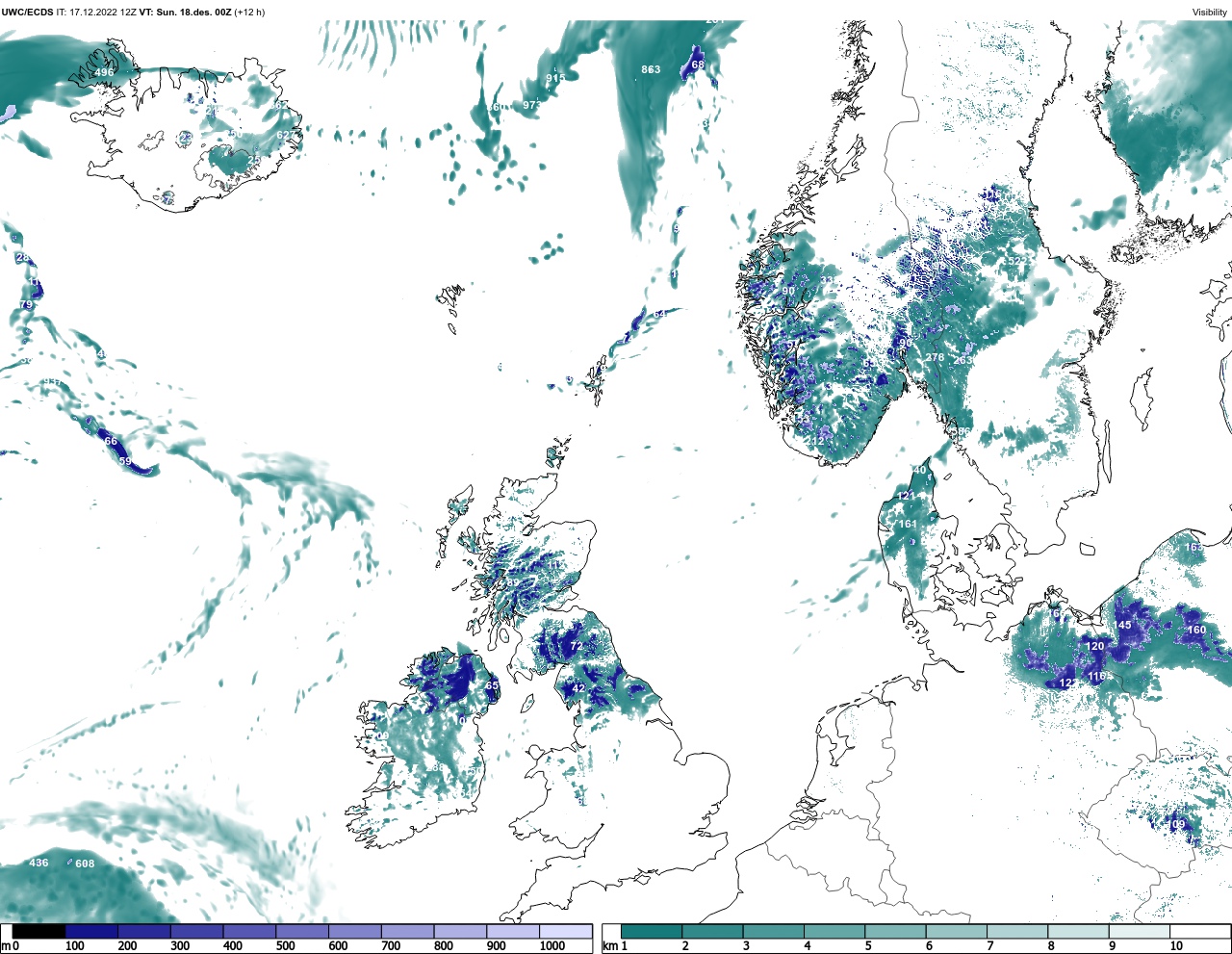Click the '1000' tick on meter scale
Image resolution: width=1232 pixels, height=954 pixels.
point(552,946)
